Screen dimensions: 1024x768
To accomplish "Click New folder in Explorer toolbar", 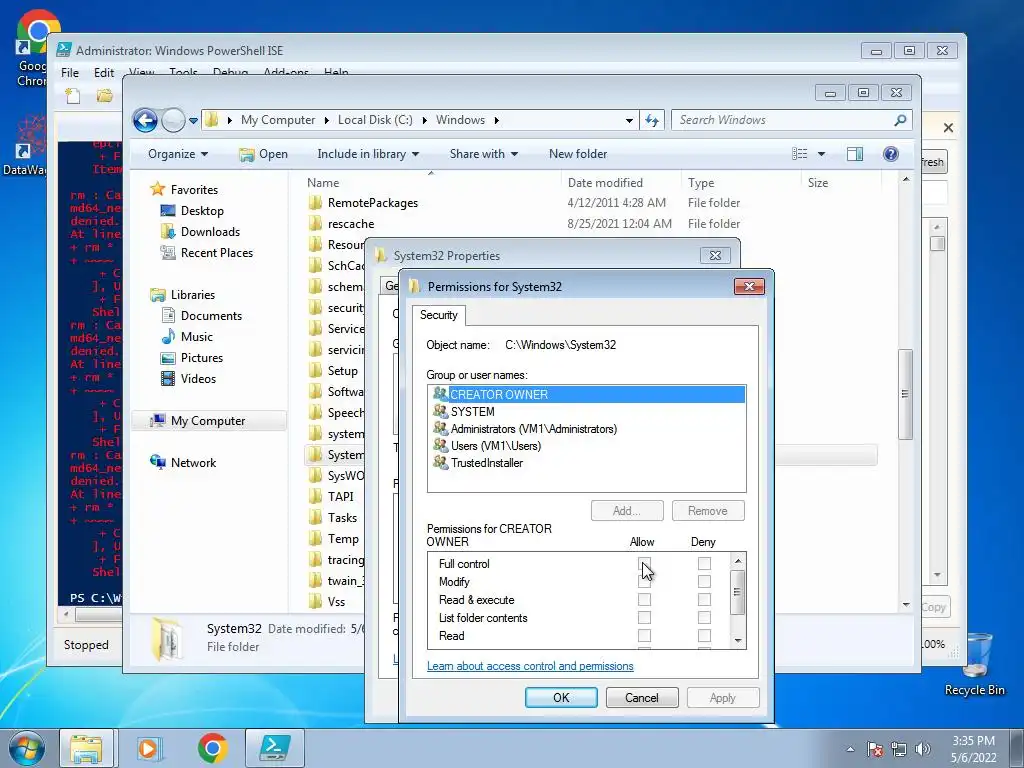I will (578, 154).
